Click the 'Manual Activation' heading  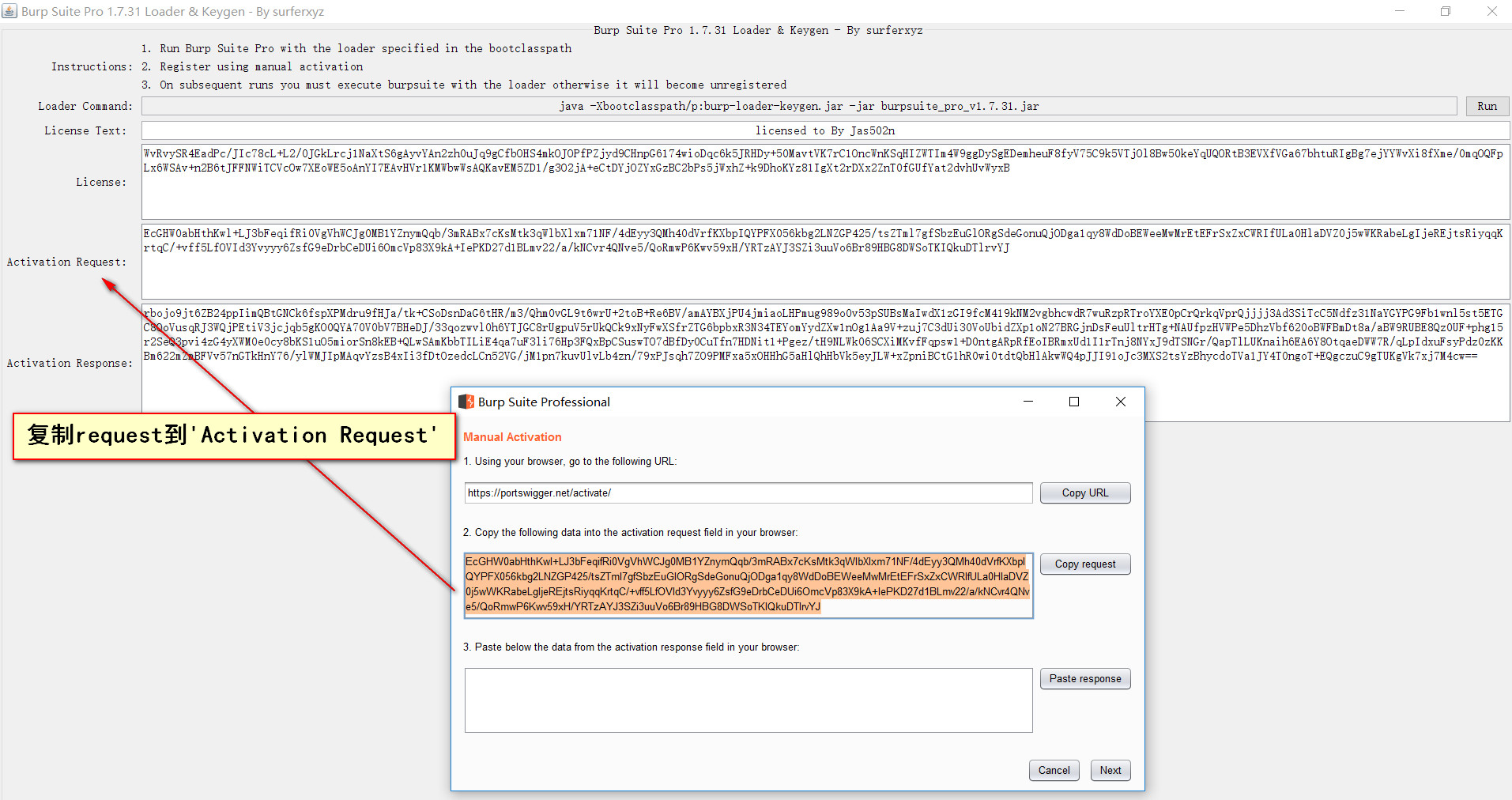point(512,437)
